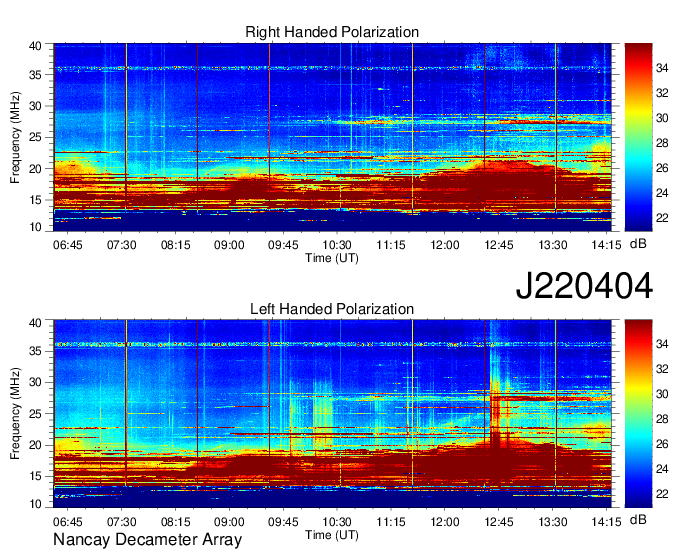The height and width of the screenshot is (552, 680).
Task: Click the 15 frequency tick on the top plot
Action: (35, 200)
